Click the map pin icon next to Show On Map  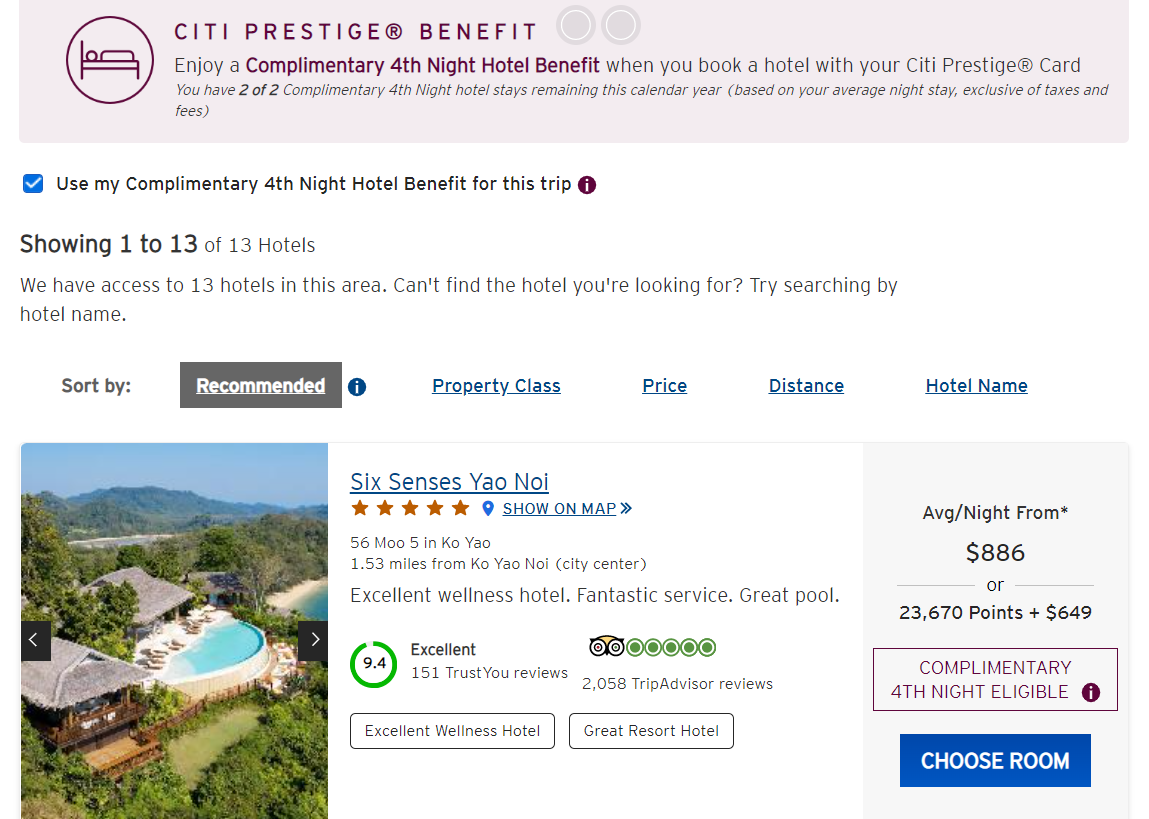coord(487,508)
